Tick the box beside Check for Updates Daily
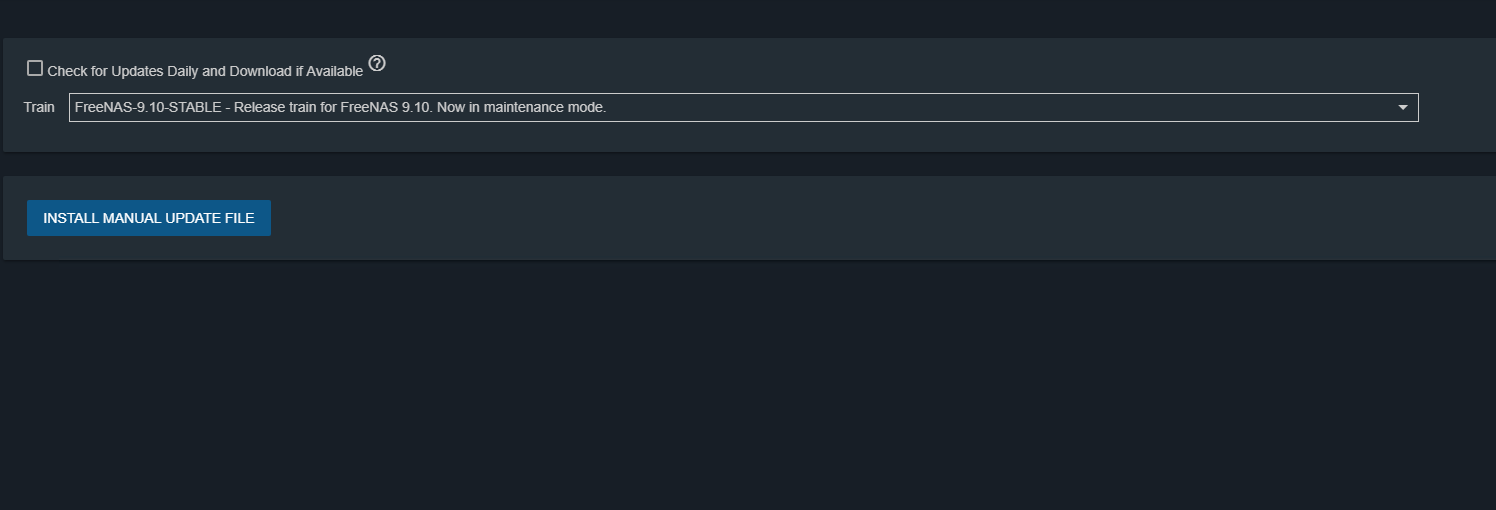 tap(35, 69)
